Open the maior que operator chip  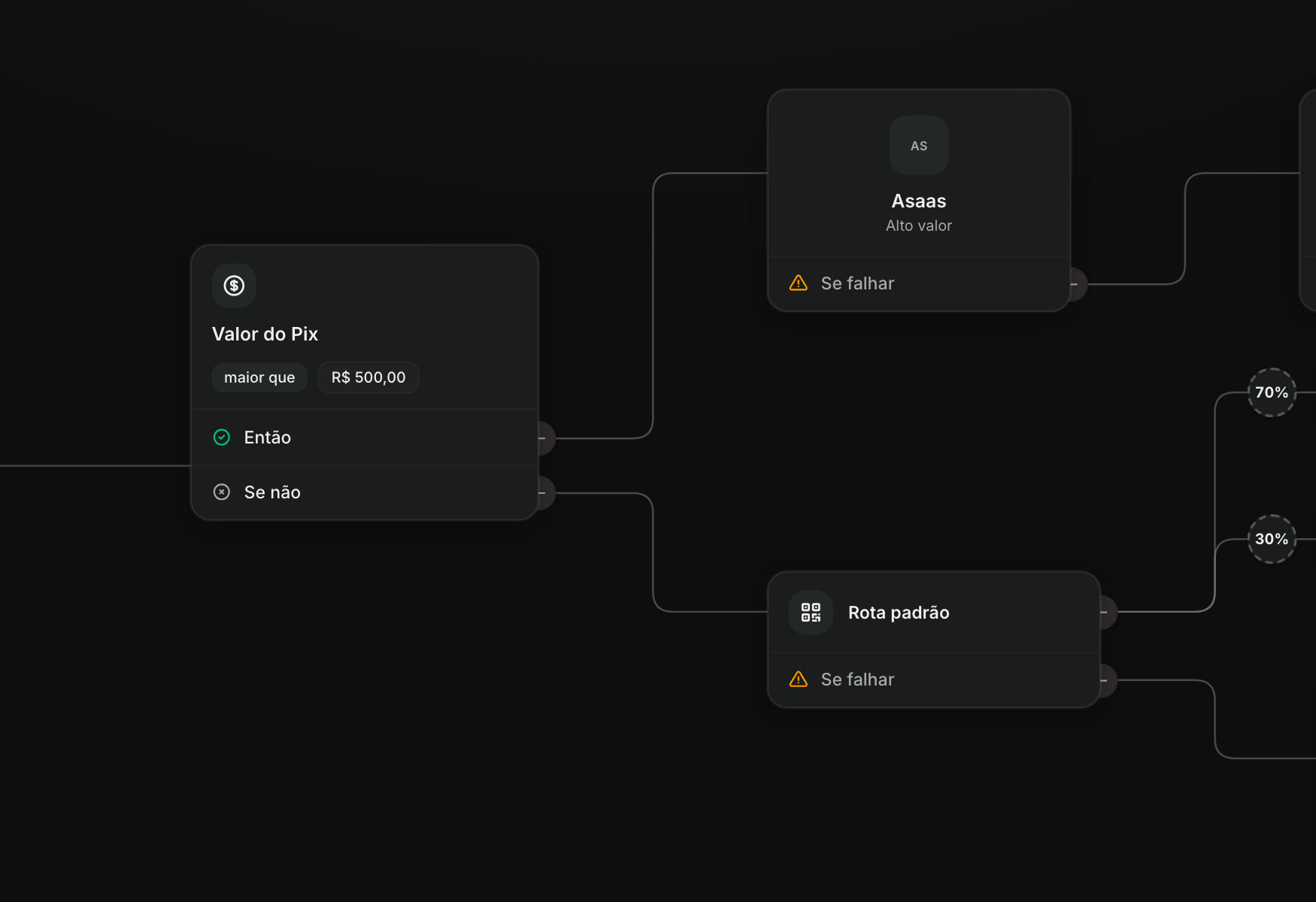[x=259, y=377]
